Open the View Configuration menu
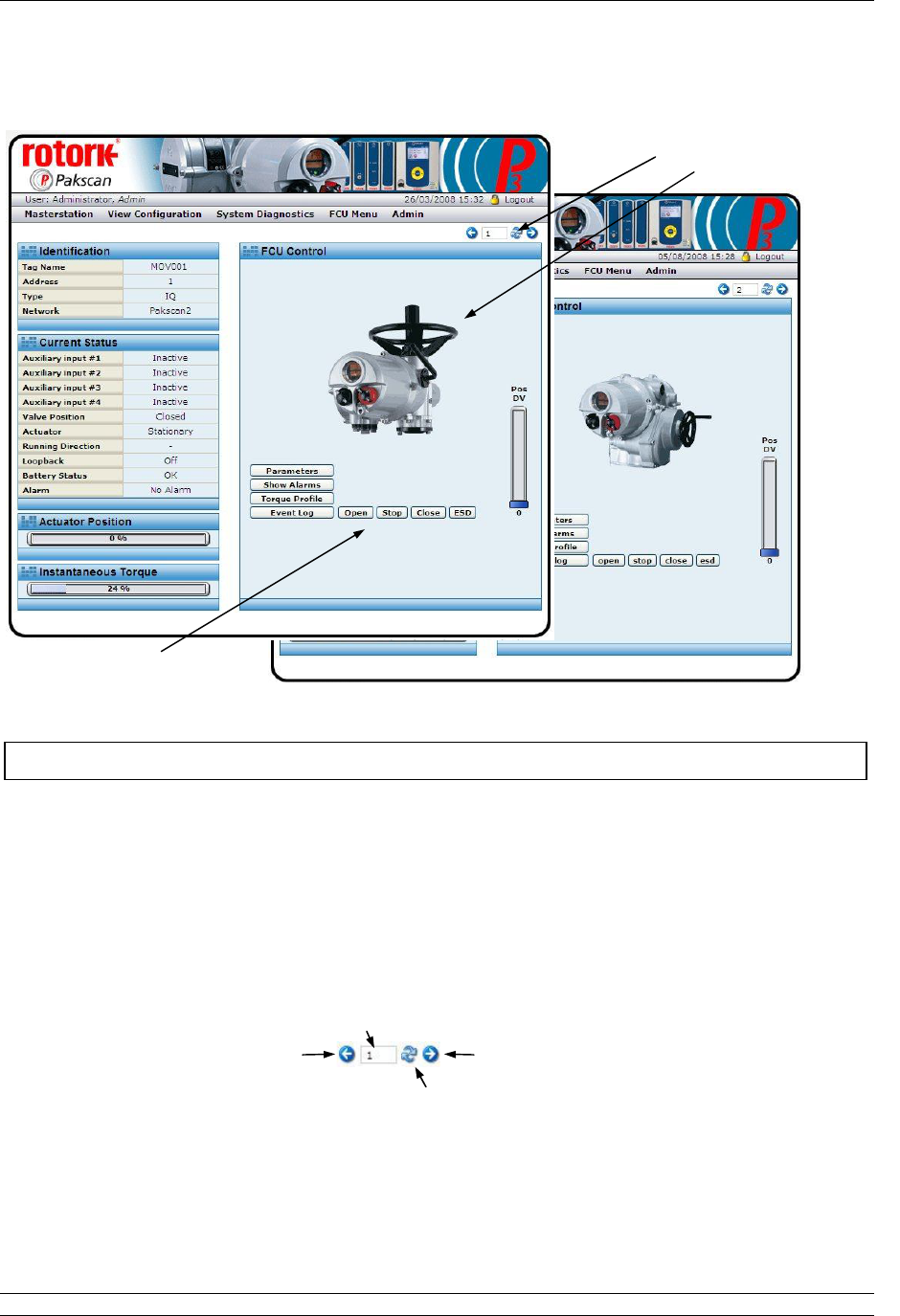Screen dimensions: 900x1316 (154, 214)
